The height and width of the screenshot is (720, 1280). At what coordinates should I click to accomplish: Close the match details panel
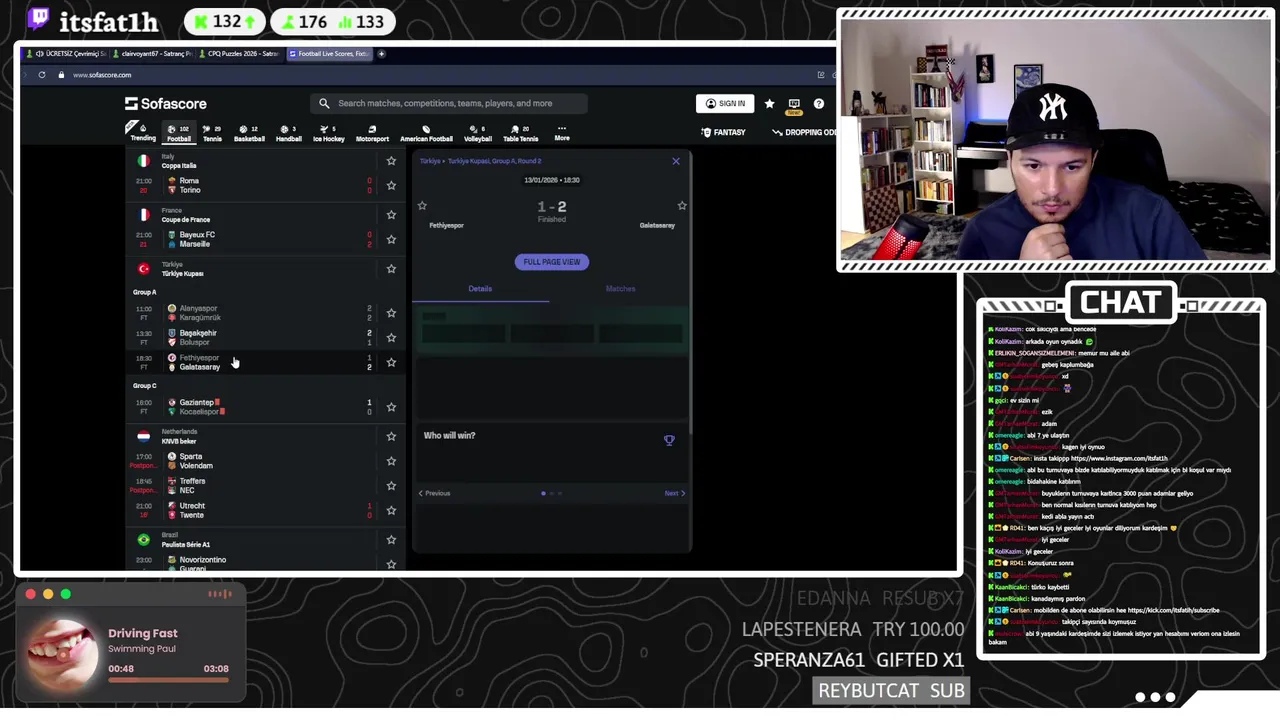675,161
